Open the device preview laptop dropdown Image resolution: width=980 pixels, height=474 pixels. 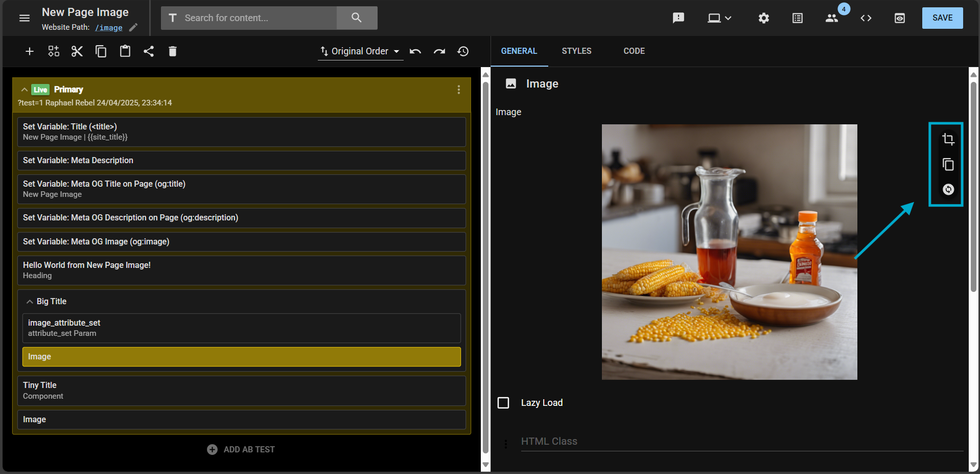pyautogui.click(x=719, y=18)
